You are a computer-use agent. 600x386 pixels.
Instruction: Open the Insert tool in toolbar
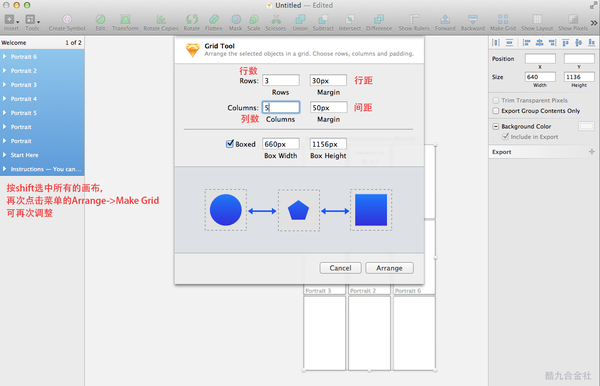pos(11,23)
